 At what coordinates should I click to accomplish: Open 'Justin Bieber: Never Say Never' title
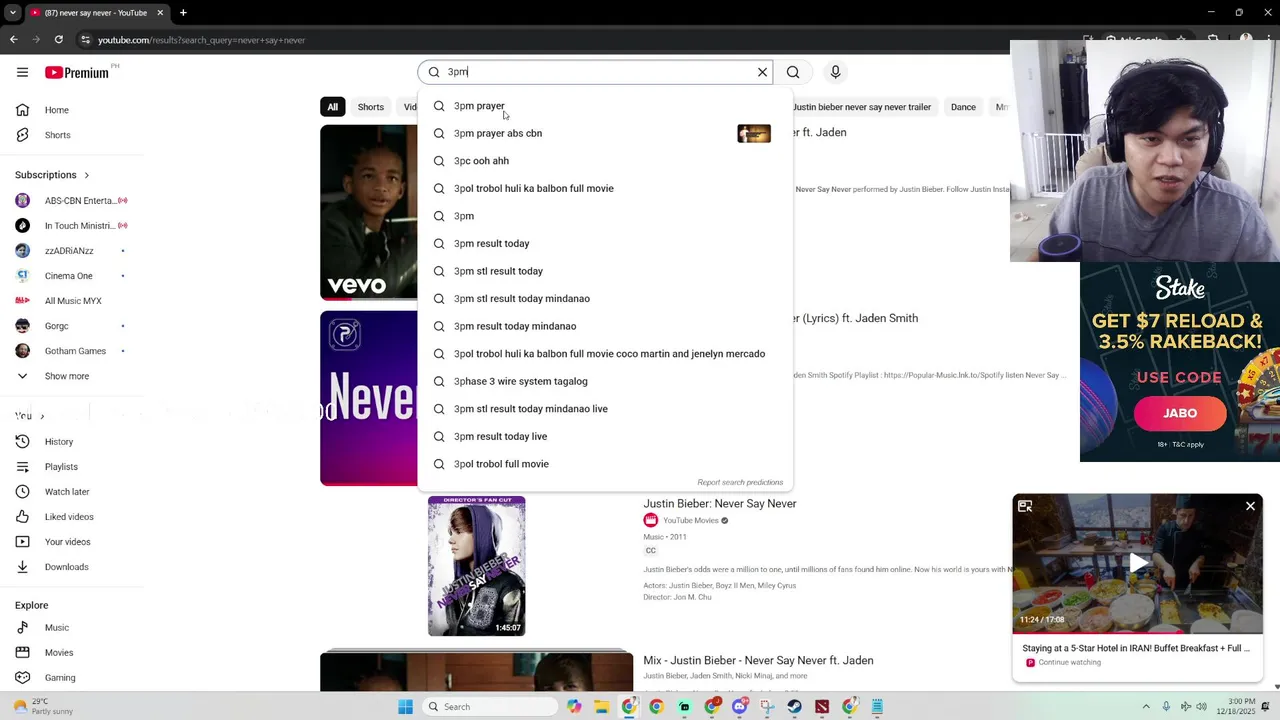[x=720, y=504]
